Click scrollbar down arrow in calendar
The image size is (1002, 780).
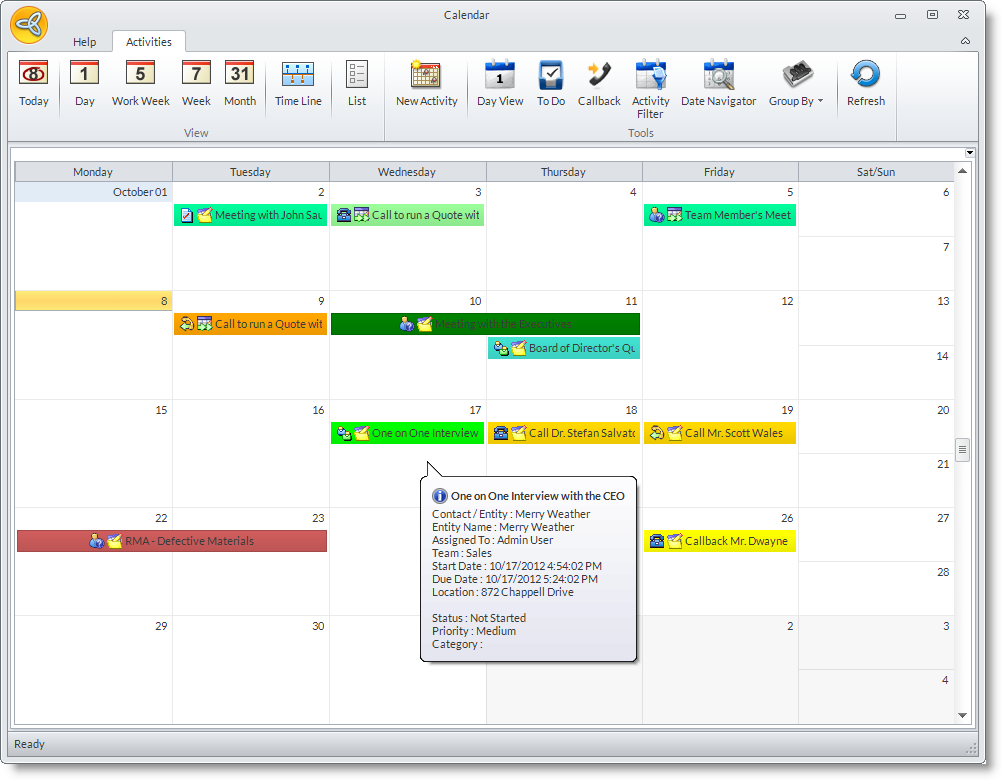coord(962,715)
